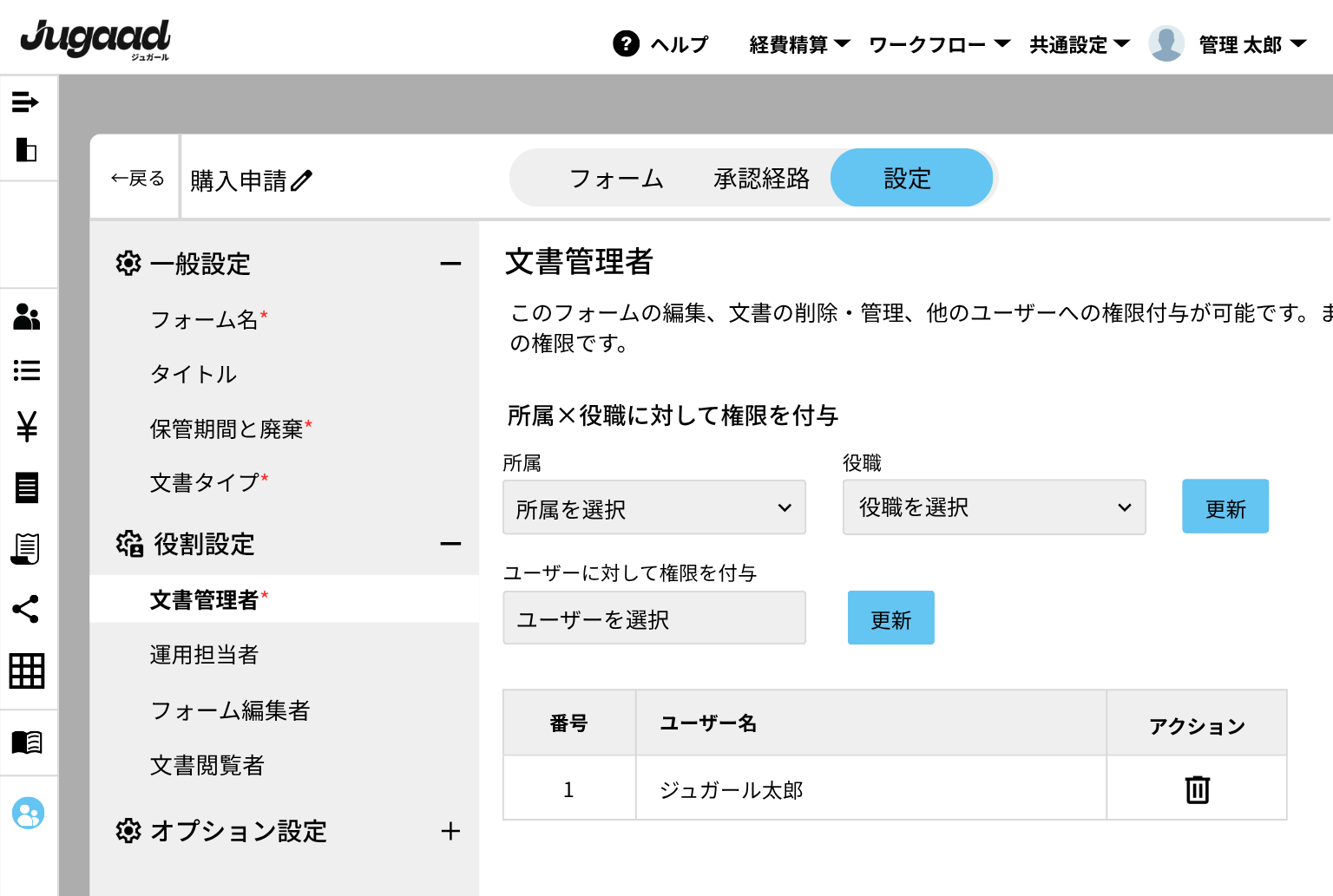Go back with the ←戻る link
This screenshot has height=896, width=1333.
[x=137, y=179]
